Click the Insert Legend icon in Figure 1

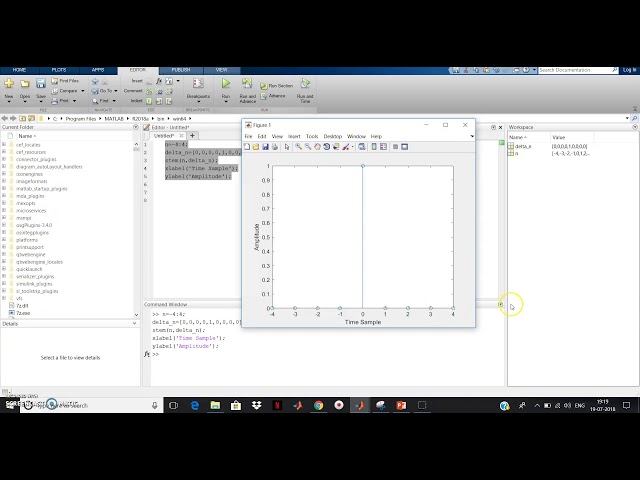(x=383, y=147)
